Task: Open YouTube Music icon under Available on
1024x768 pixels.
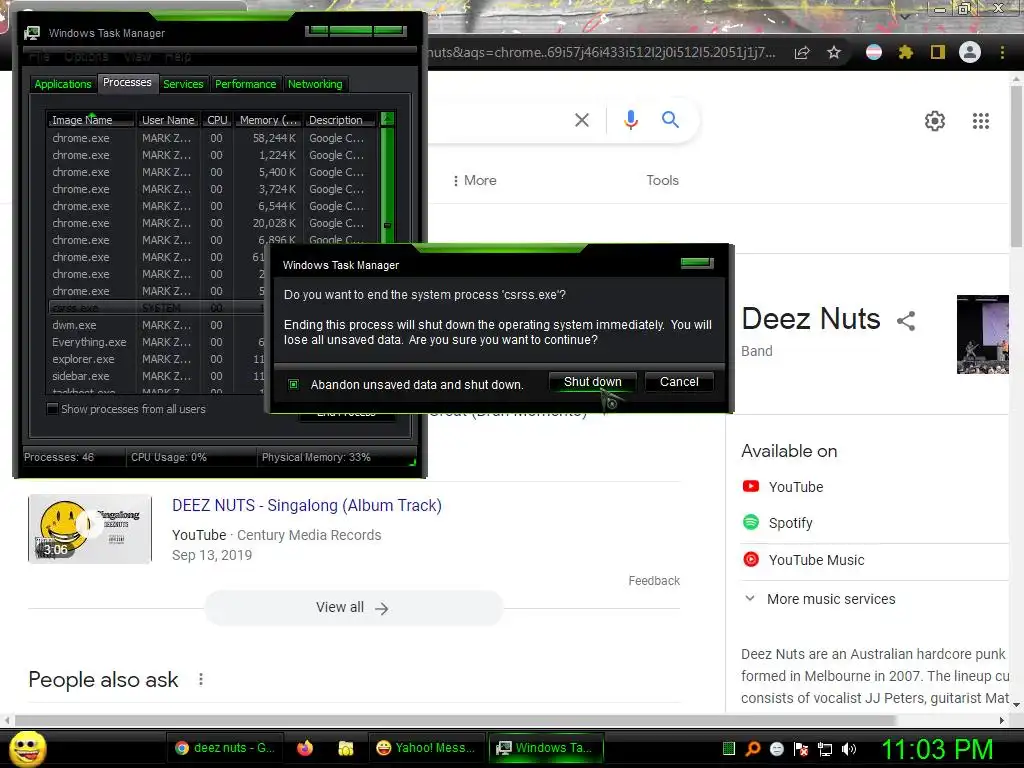Action: pyautogui.click(x=751, y=559)
